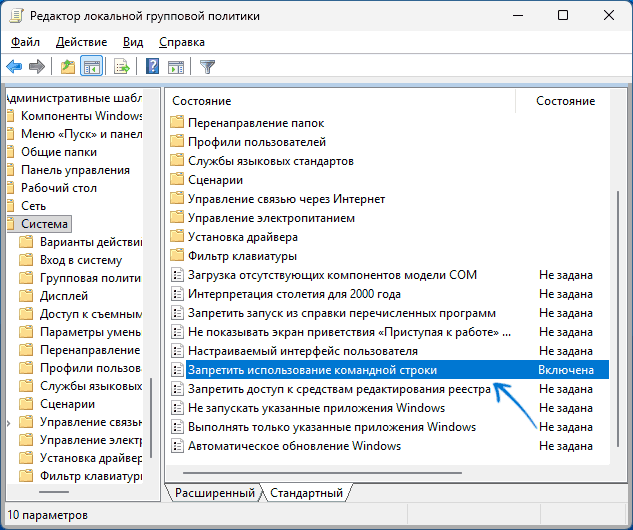This screenshot has height=530, width=633.
Task: Select Запретить доступ к средствам редактирования реестра
Action: 339,389
